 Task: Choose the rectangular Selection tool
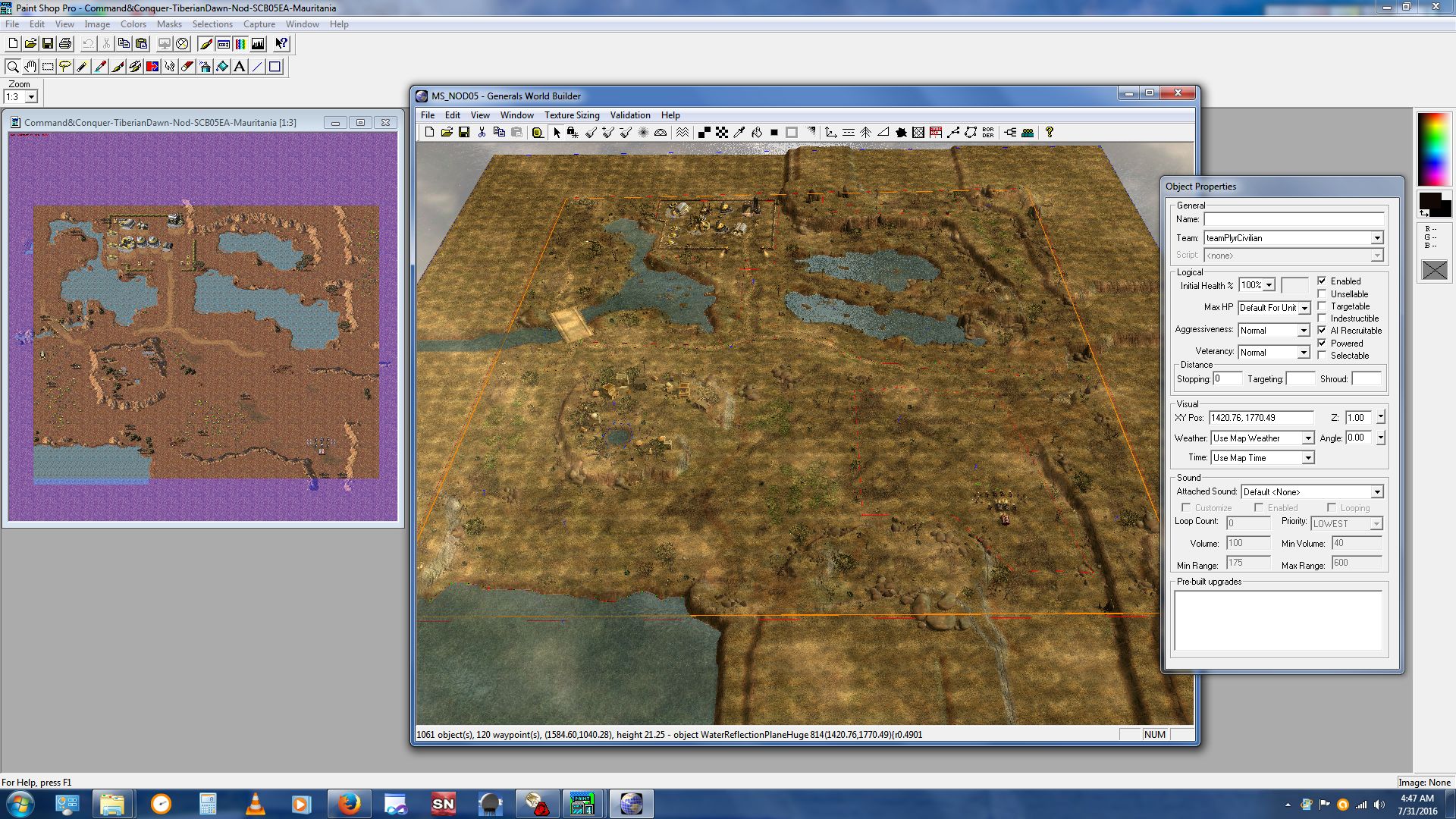pos(48,67)
